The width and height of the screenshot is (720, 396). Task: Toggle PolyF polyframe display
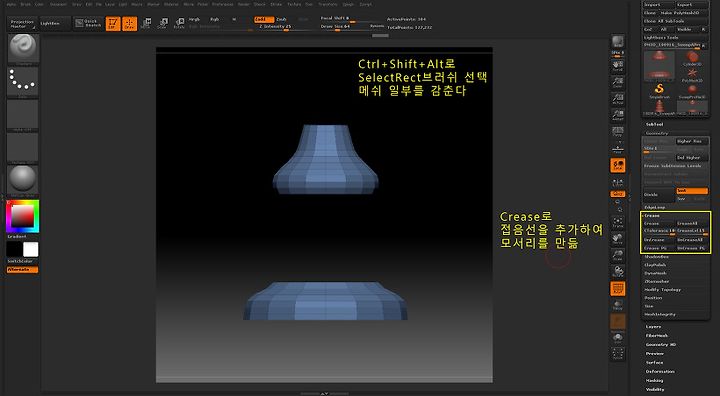point(618,289)
